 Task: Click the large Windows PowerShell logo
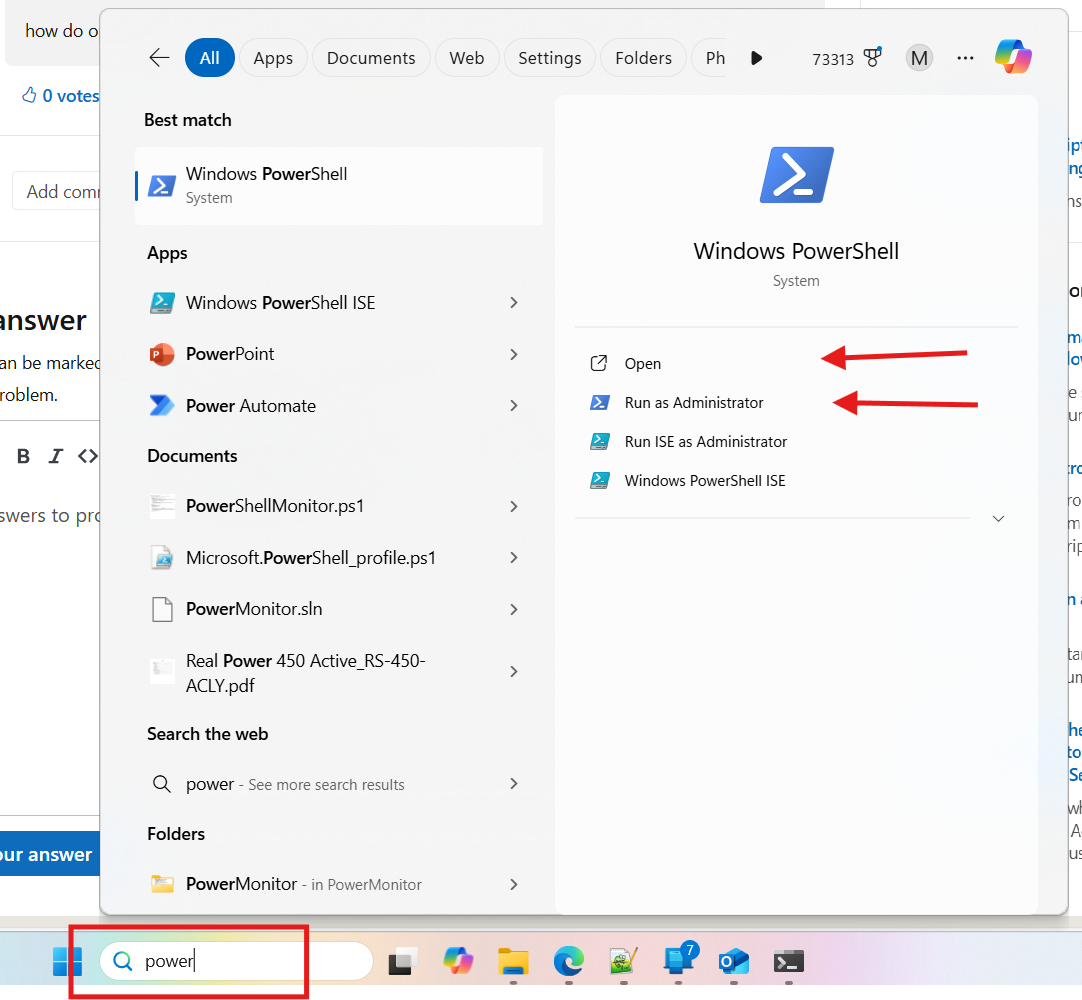[x=796, y=175]
